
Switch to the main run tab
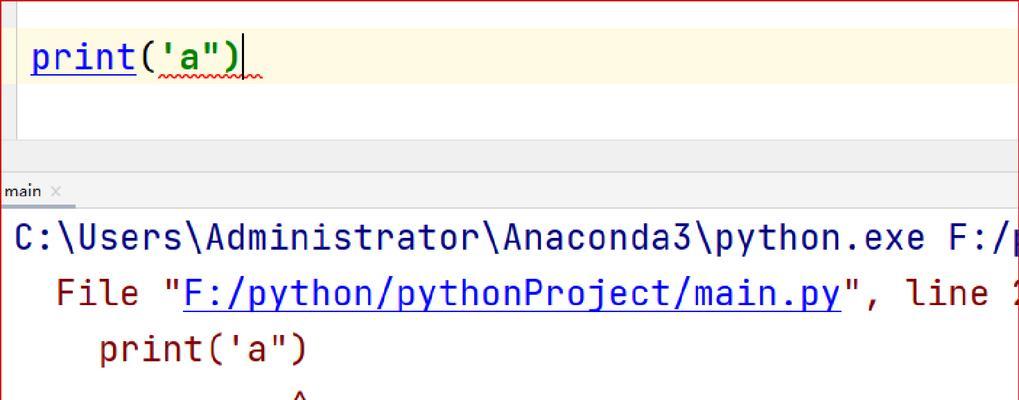pyautogui.click(x=23, y=192)
